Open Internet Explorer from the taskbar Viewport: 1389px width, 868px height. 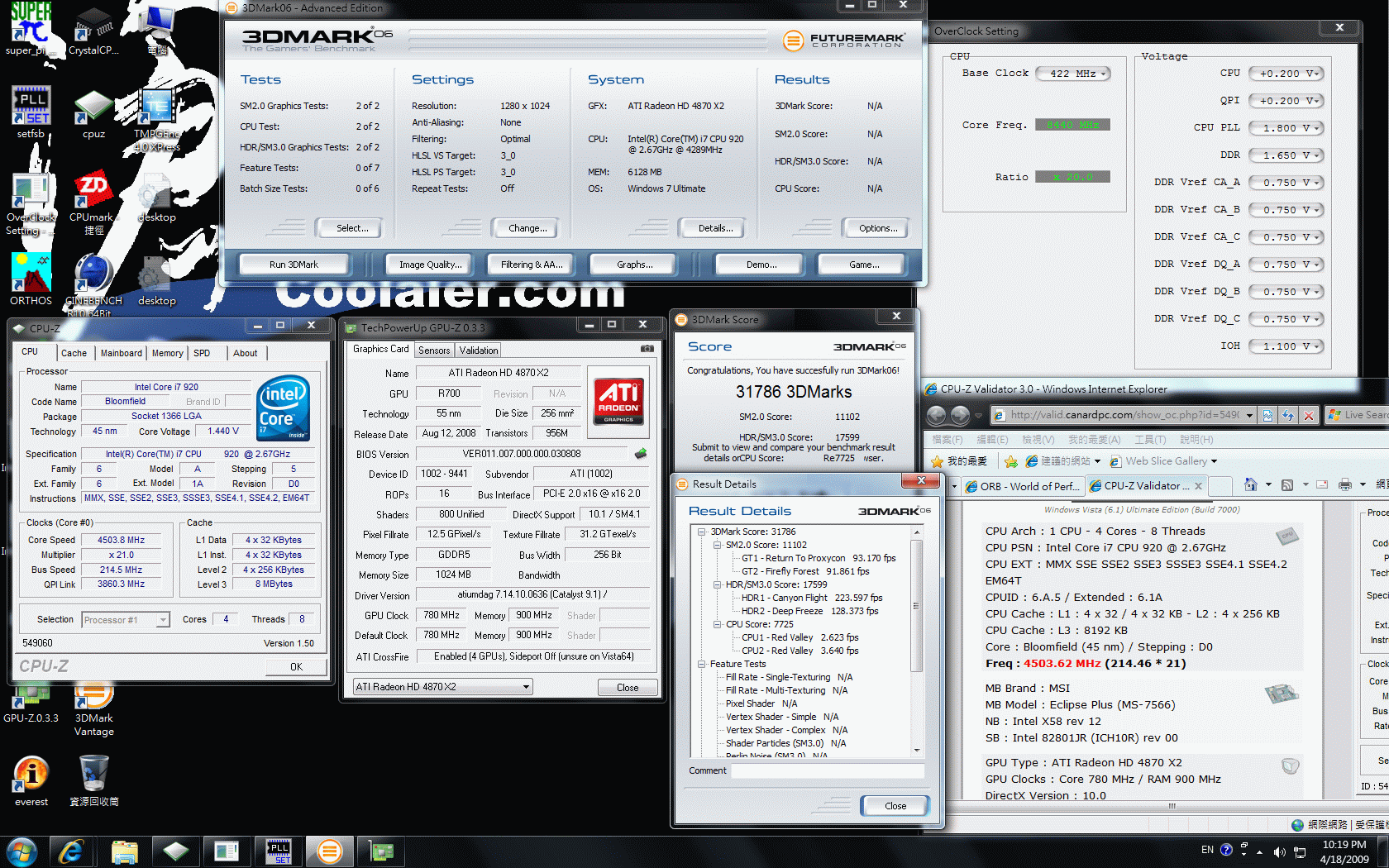click(x=71, y=851)
